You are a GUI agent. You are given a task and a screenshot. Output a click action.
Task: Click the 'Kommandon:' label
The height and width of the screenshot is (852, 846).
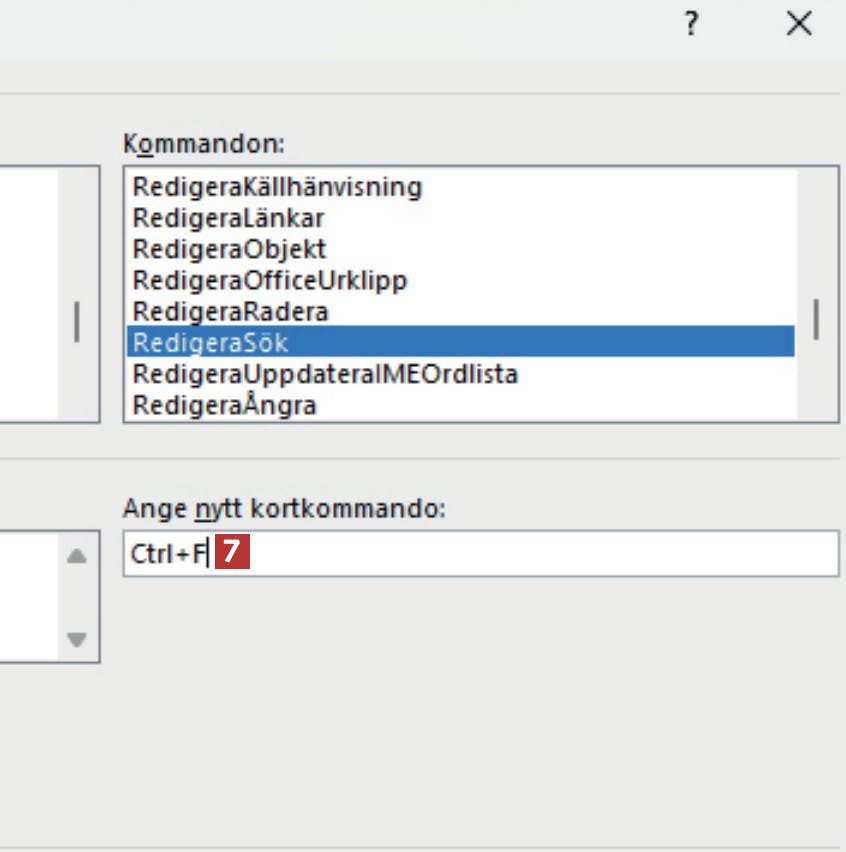click(204, 143)
